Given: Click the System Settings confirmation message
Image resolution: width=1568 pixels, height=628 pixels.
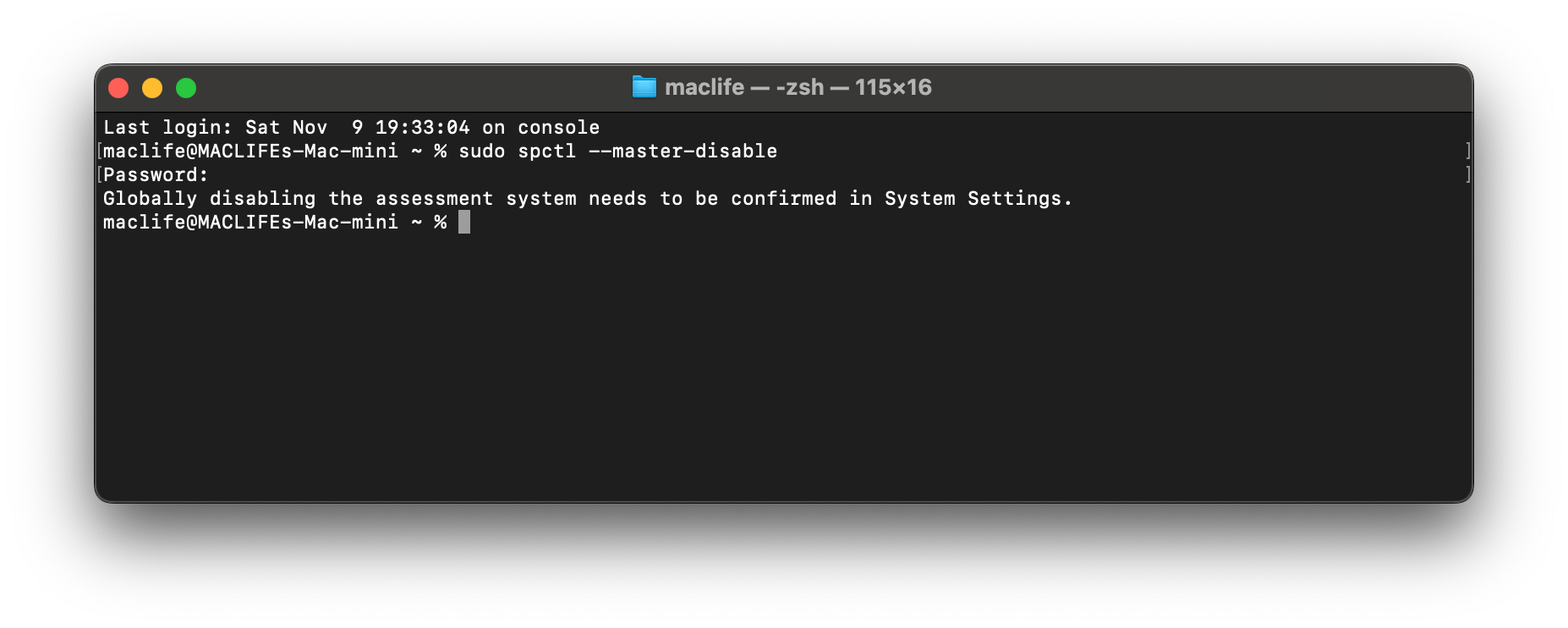Looking at the screenshot, I should coord(588,198).
